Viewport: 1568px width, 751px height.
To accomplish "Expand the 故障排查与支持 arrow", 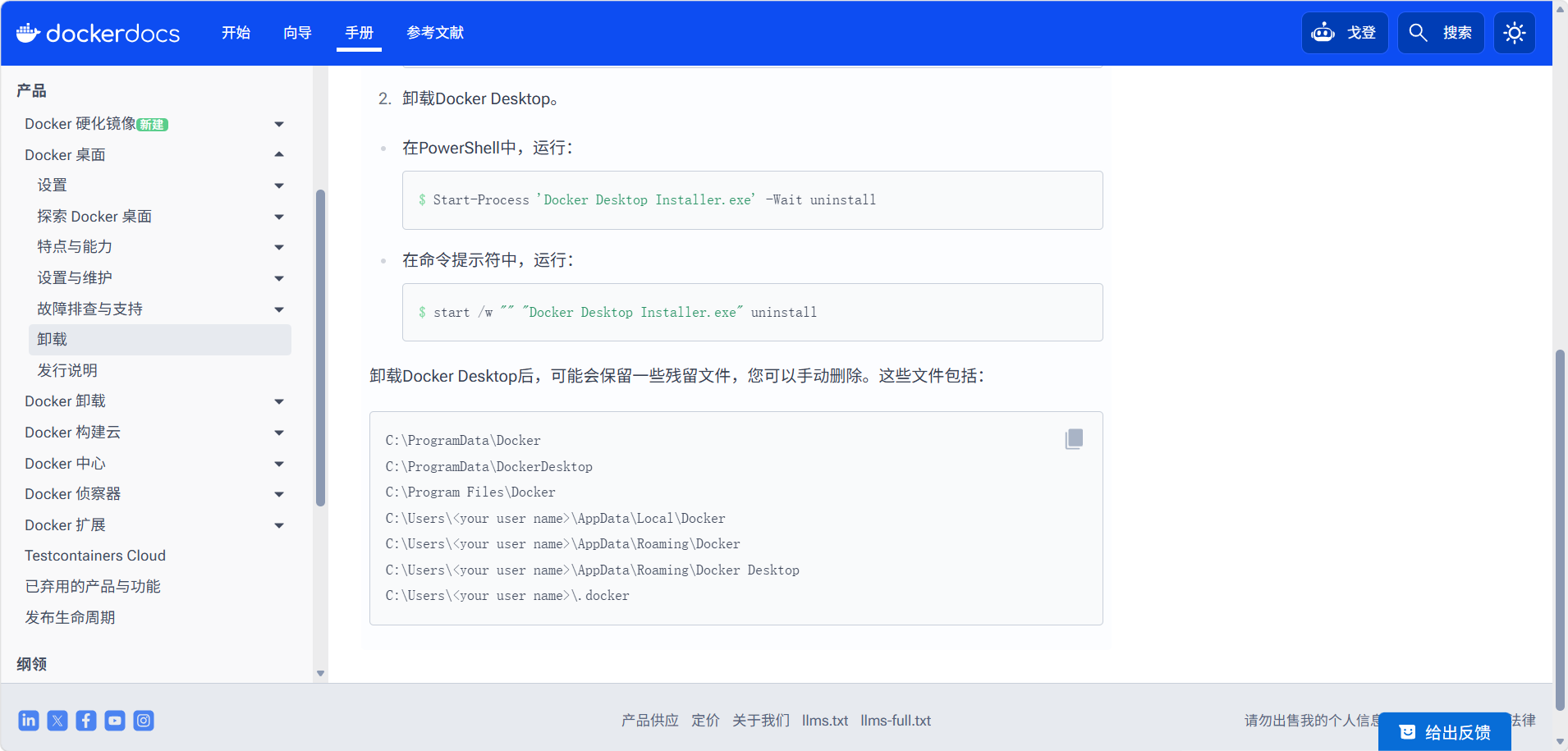I will [x=279, y=309].
